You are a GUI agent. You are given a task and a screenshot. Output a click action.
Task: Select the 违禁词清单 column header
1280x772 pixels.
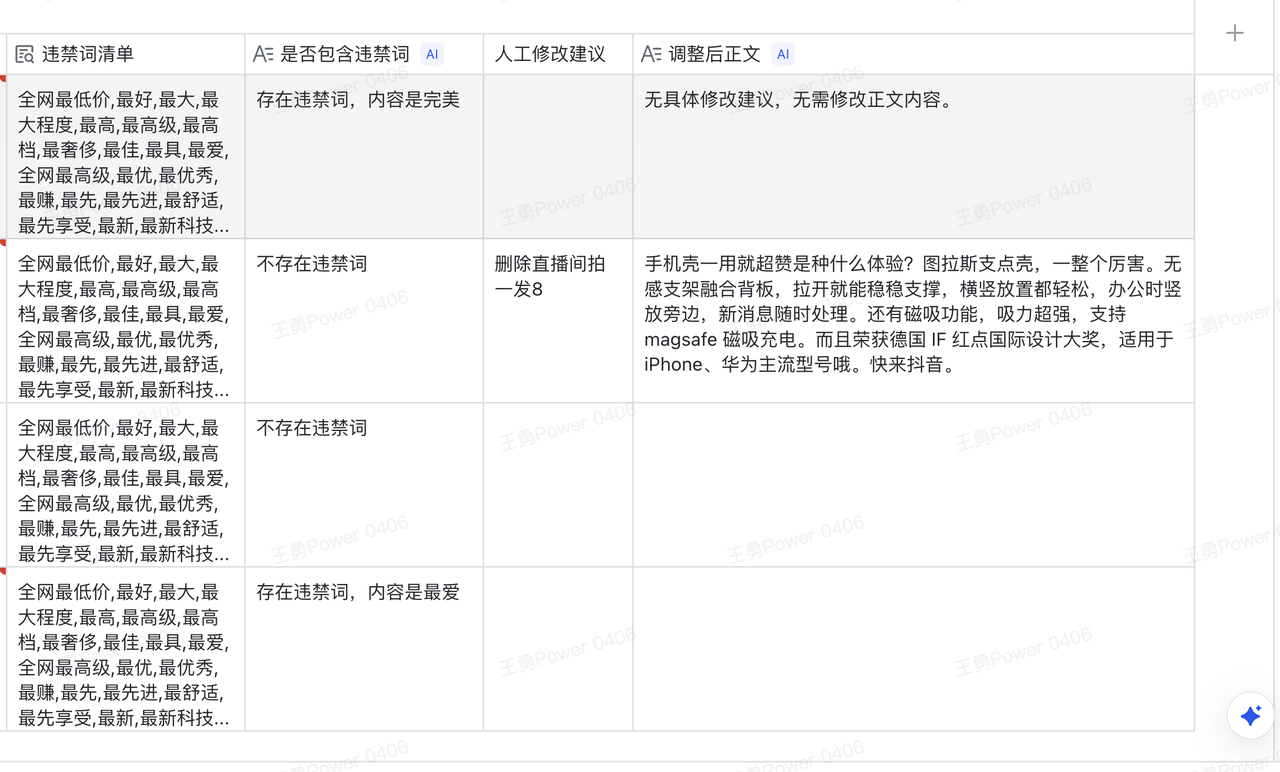tap(88, 54)
